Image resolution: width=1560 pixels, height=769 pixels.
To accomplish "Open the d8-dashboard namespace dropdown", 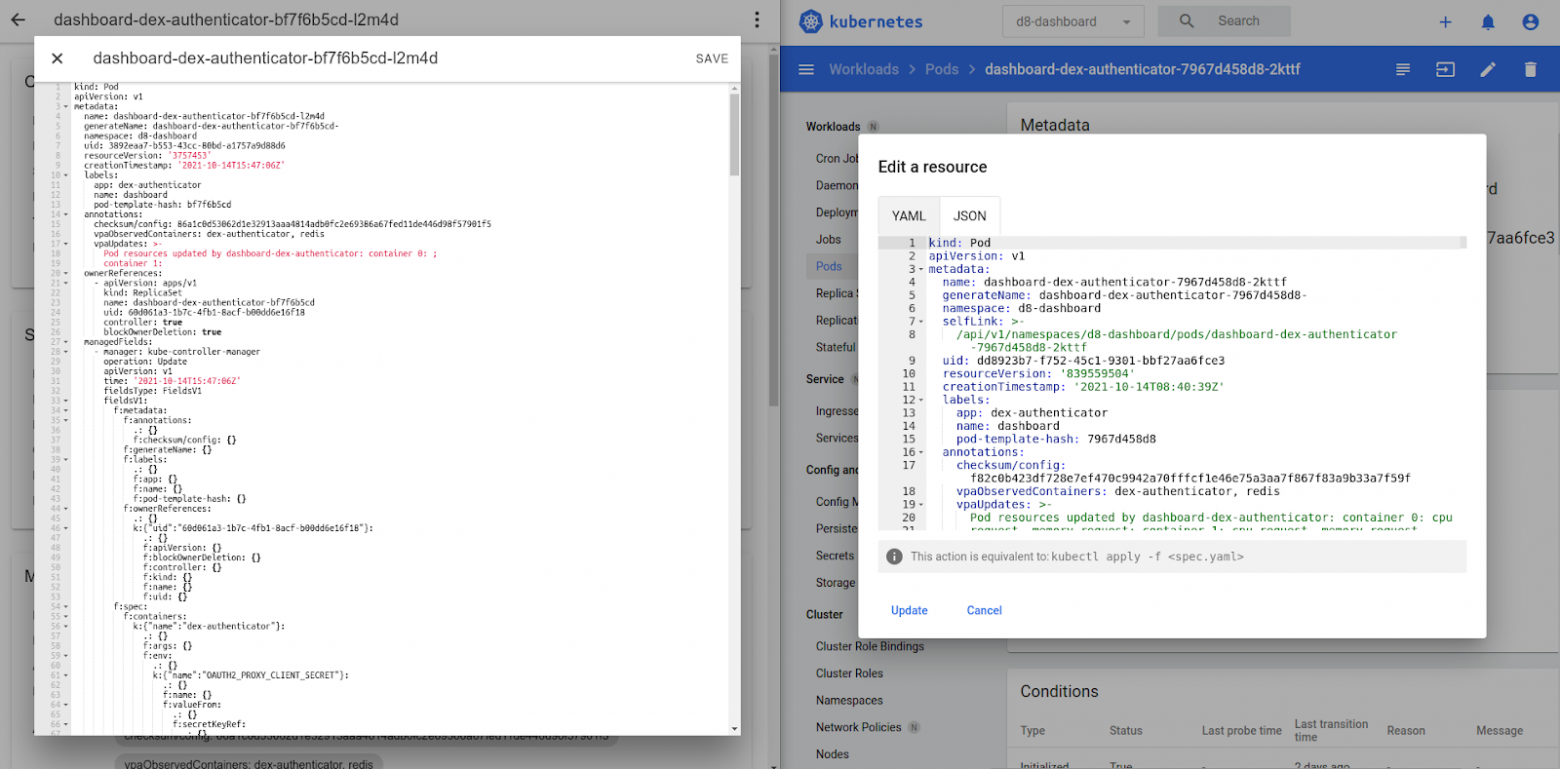I will tap(1072, 21).
